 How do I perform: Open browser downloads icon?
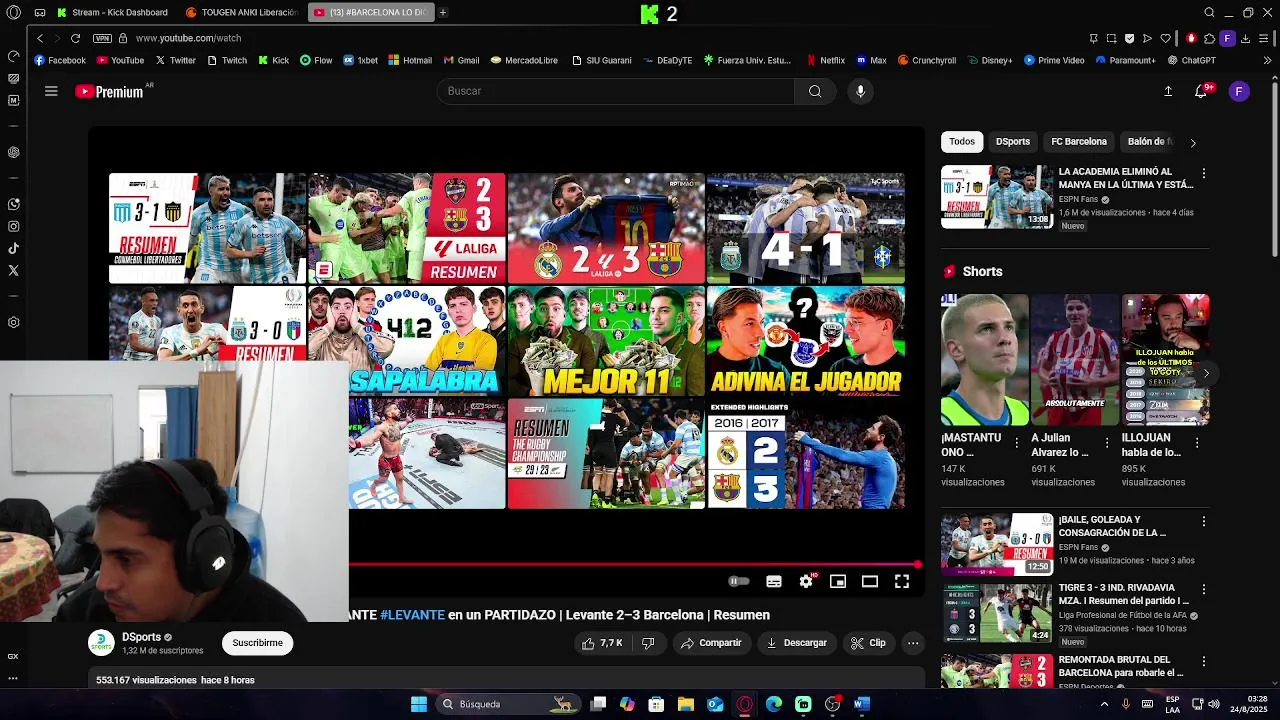[1245, 38]
